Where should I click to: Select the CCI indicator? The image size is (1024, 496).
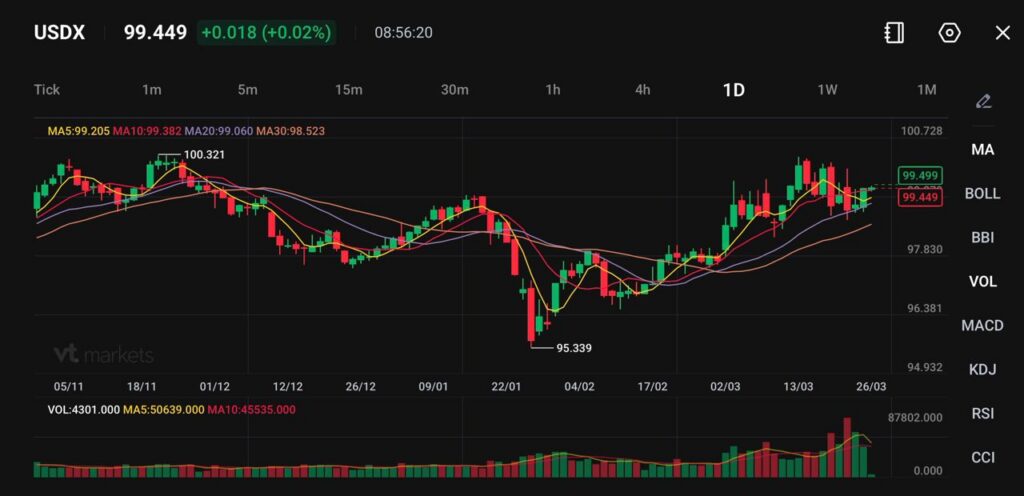(982, 457)
